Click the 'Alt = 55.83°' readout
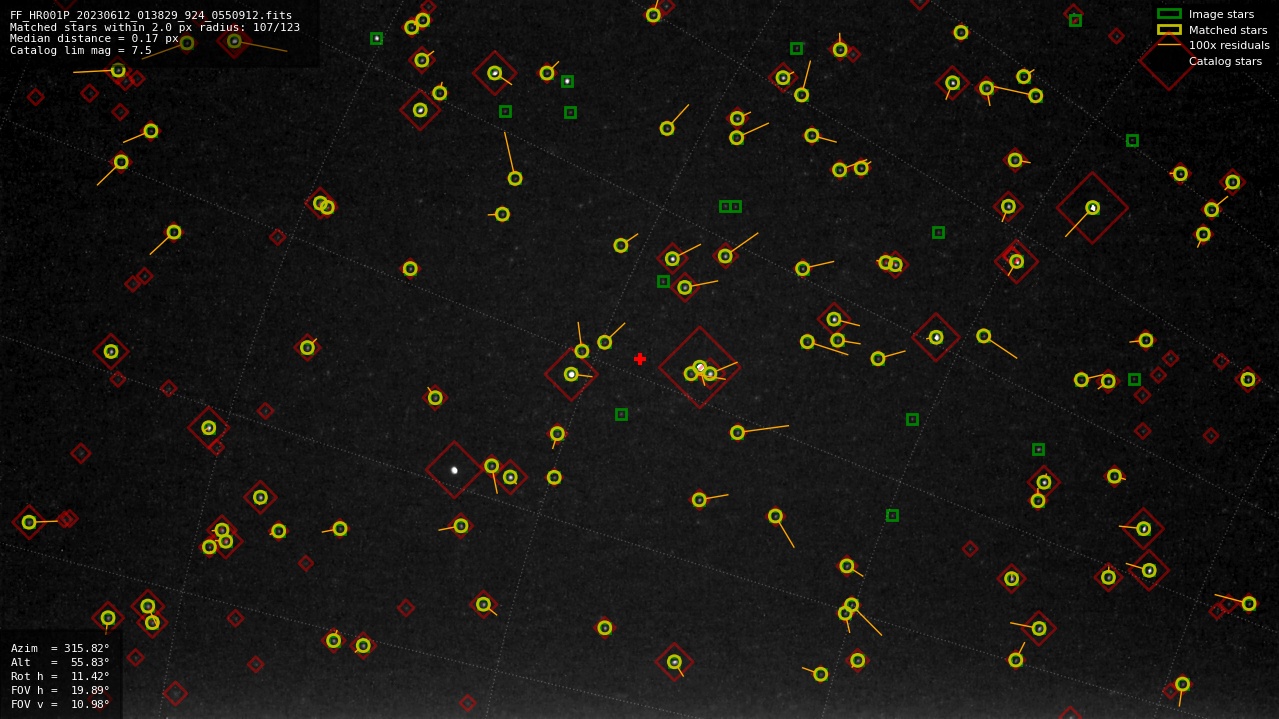Viewport: 1279px width, 719px height. pyautogui.click(x=60, y=662)
